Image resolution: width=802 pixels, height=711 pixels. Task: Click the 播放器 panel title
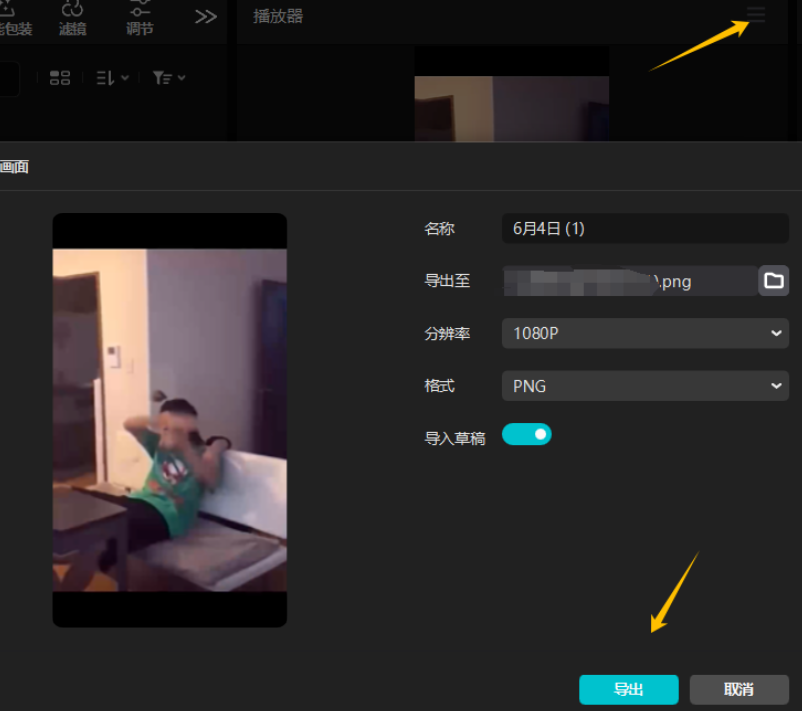[x=278, y=17]
